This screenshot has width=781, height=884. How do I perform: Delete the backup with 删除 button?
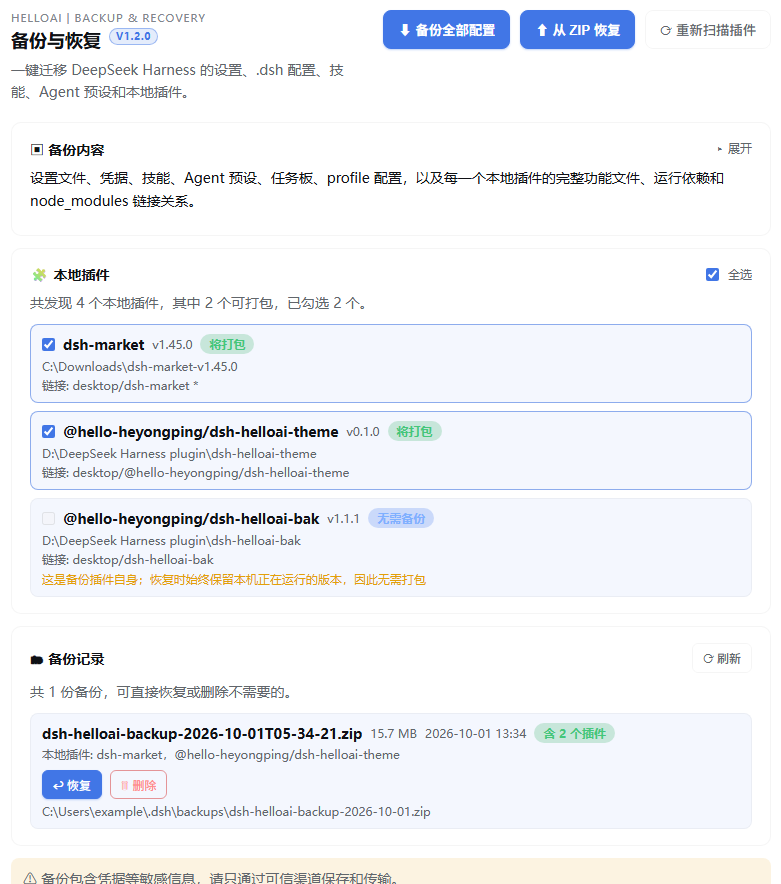(x=138, y=785)
